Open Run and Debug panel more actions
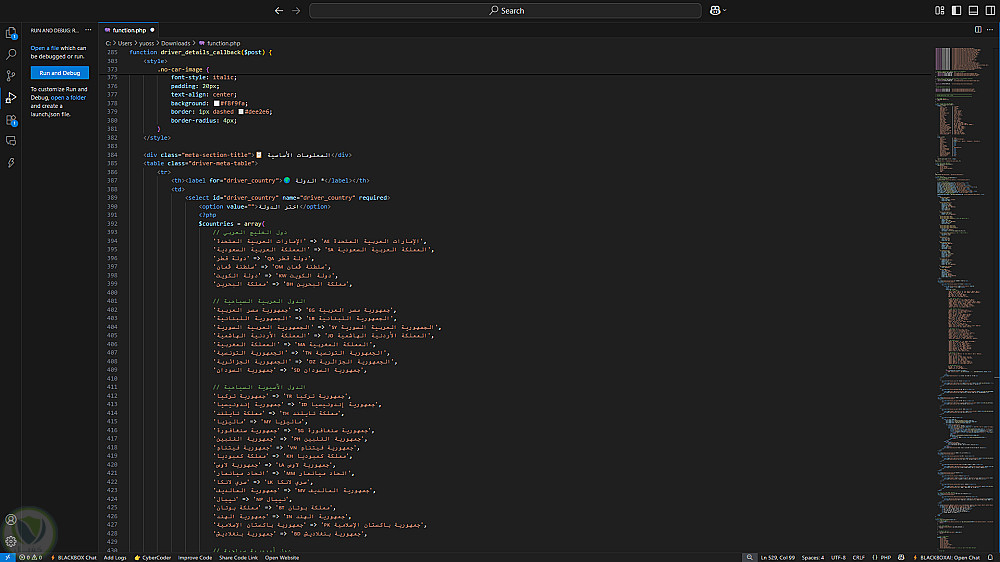 point(89,30)
